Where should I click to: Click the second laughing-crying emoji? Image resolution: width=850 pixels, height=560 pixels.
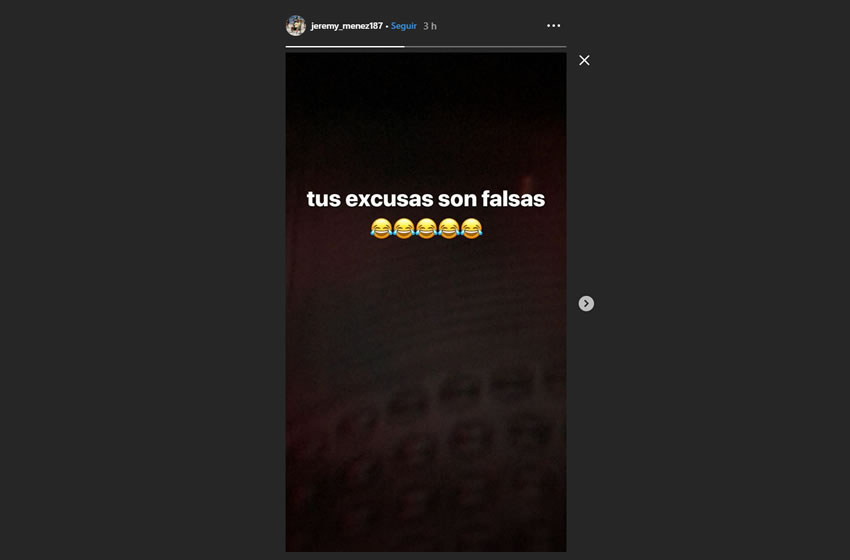404,228
